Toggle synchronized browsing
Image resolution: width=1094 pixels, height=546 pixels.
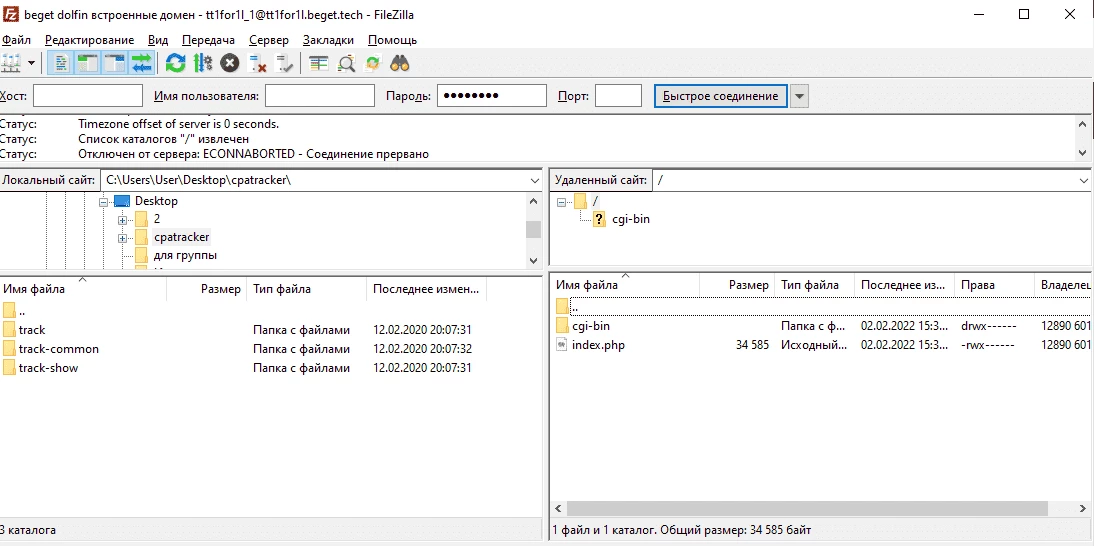click(373, 63)
